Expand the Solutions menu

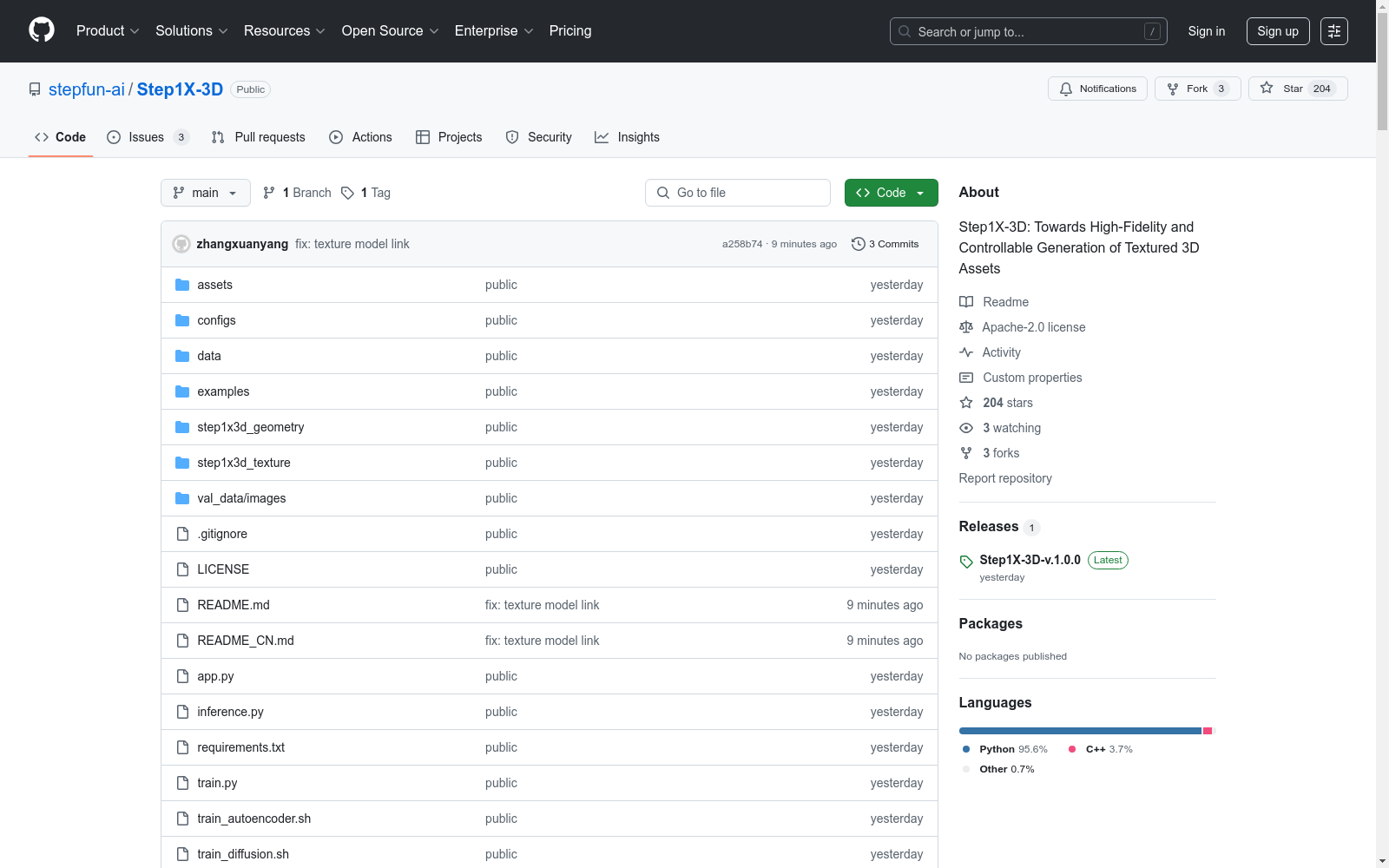[x=192, y=31]
